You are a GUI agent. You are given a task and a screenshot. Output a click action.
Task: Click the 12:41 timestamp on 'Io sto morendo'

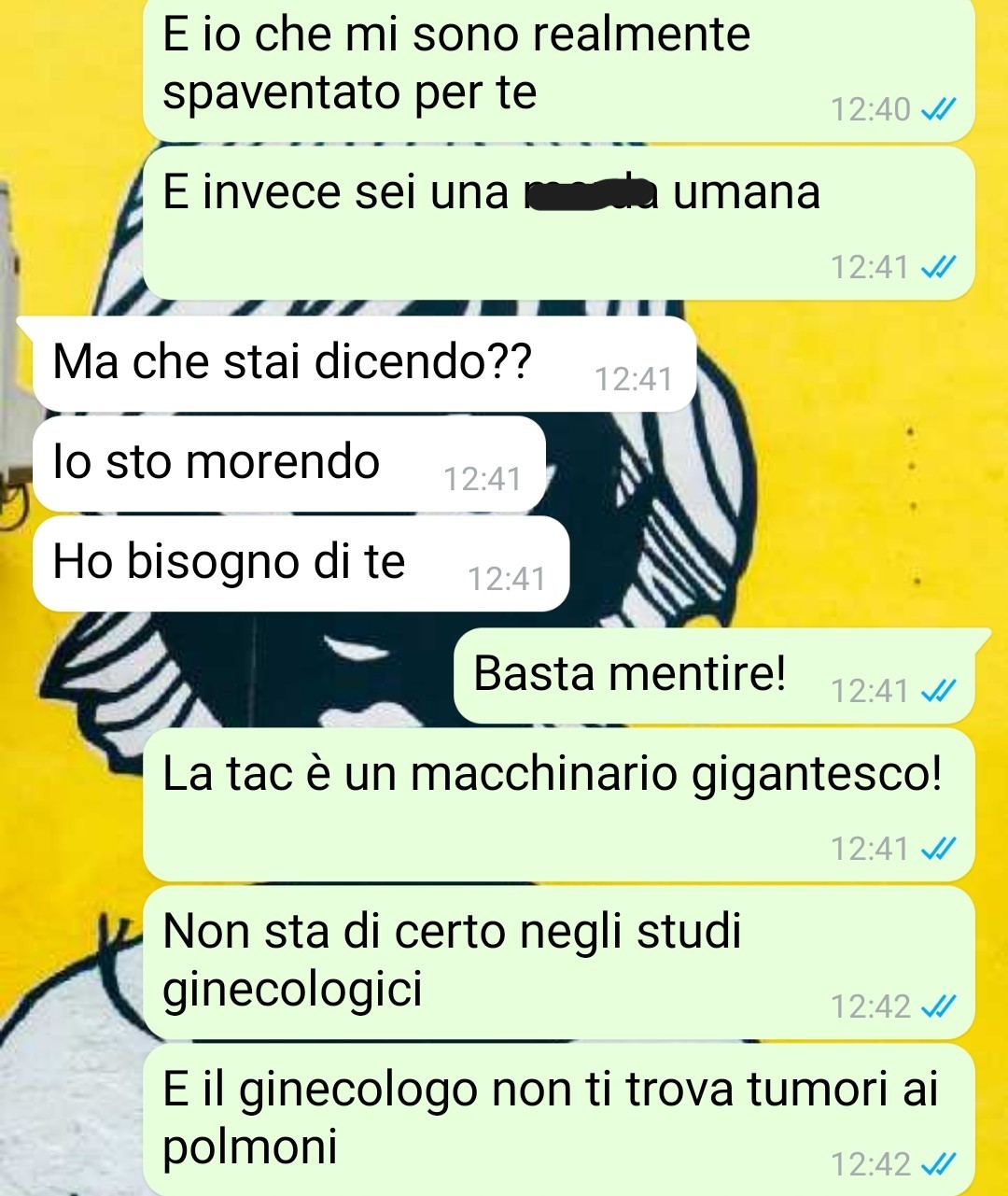(x=482, y=479)
